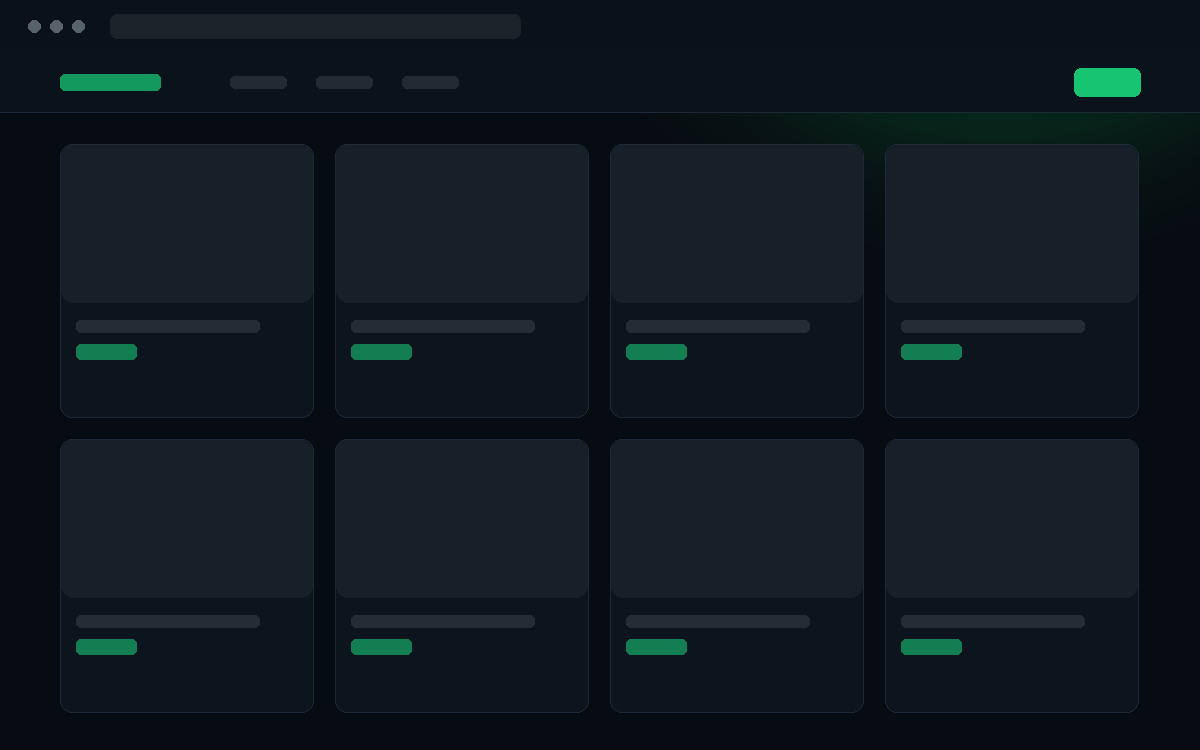Viewport: 1200px width, 750px height.
Task: Click the green pill in the top row's fourth card
Action: (931, 352)
